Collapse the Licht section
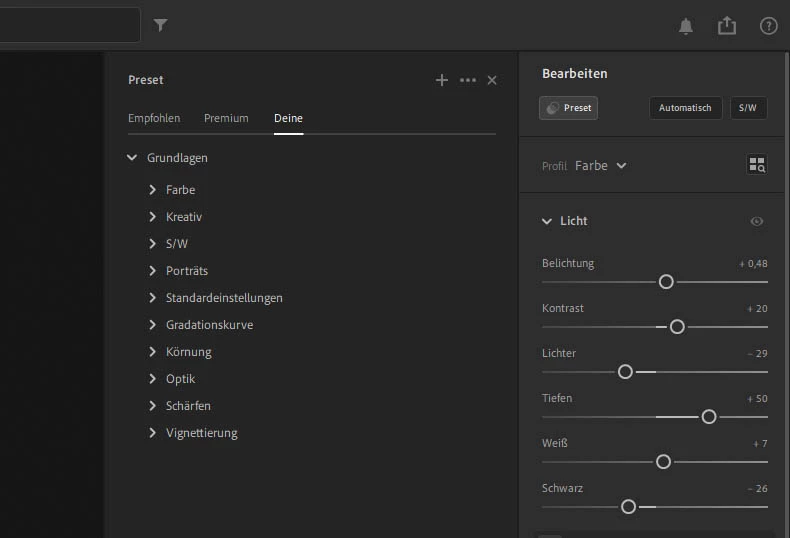The height and width of the screenshot is (538, 790). [x=547, y=221]
